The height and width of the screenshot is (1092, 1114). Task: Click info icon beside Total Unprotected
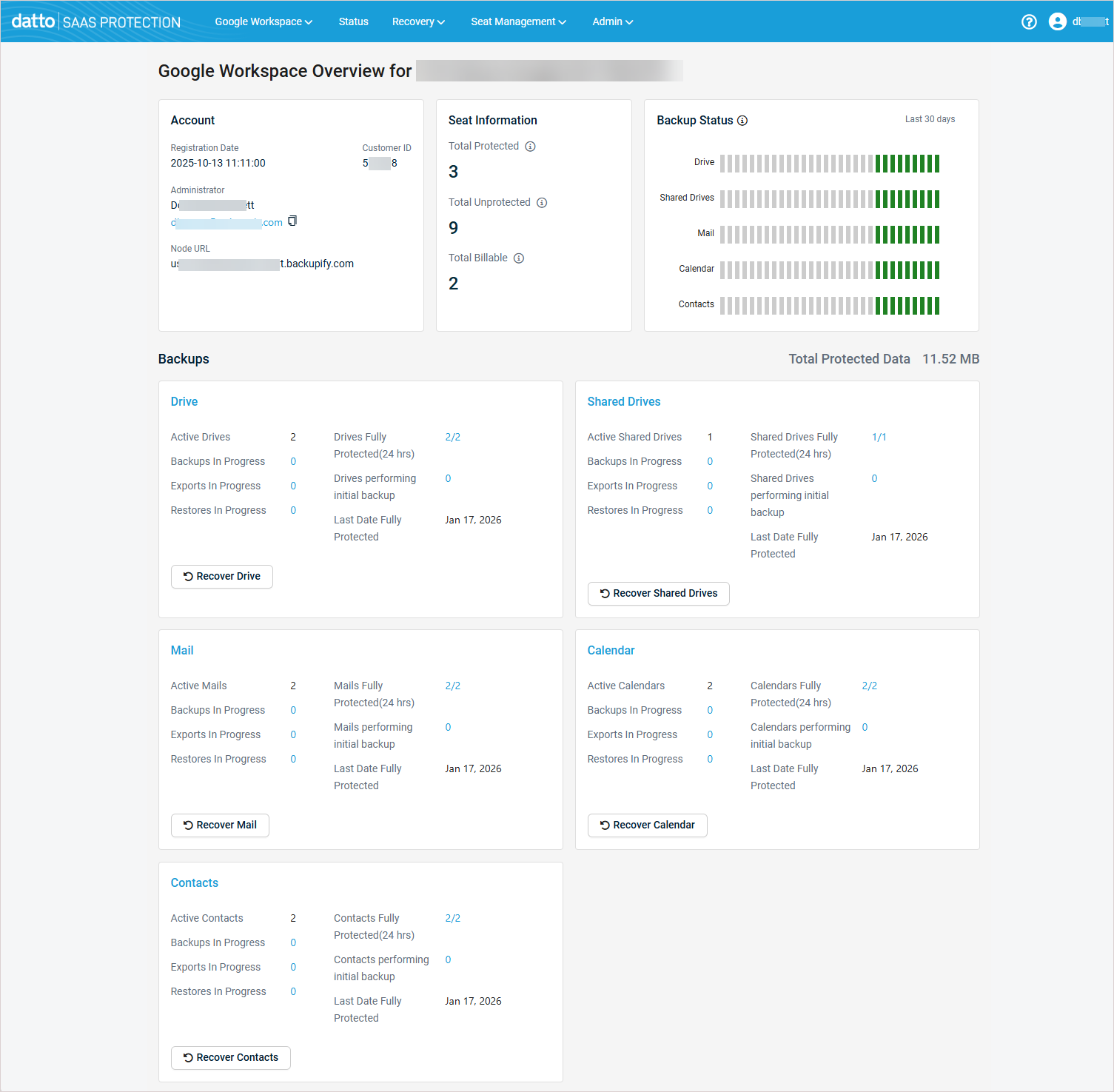click(542, 203)
